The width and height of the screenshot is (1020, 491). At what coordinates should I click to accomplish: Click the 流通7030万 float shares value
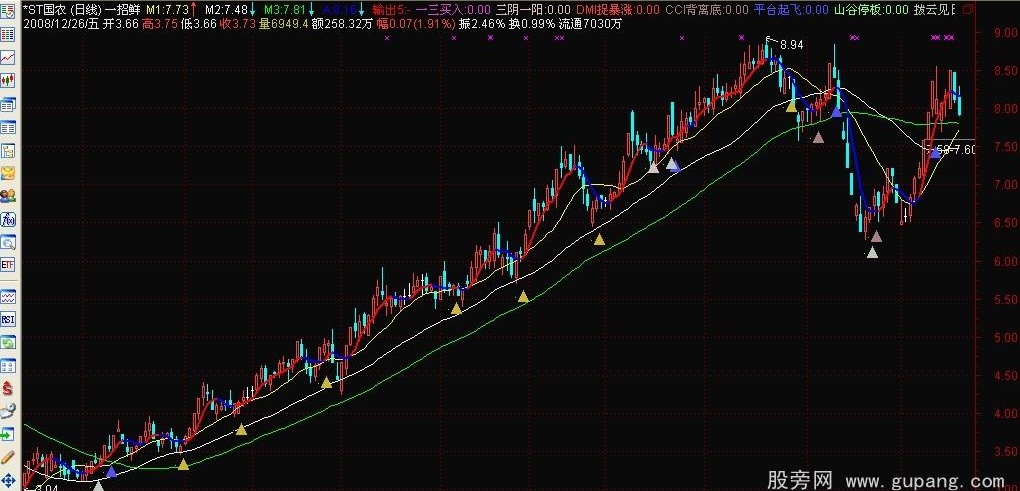coord(591,24)
